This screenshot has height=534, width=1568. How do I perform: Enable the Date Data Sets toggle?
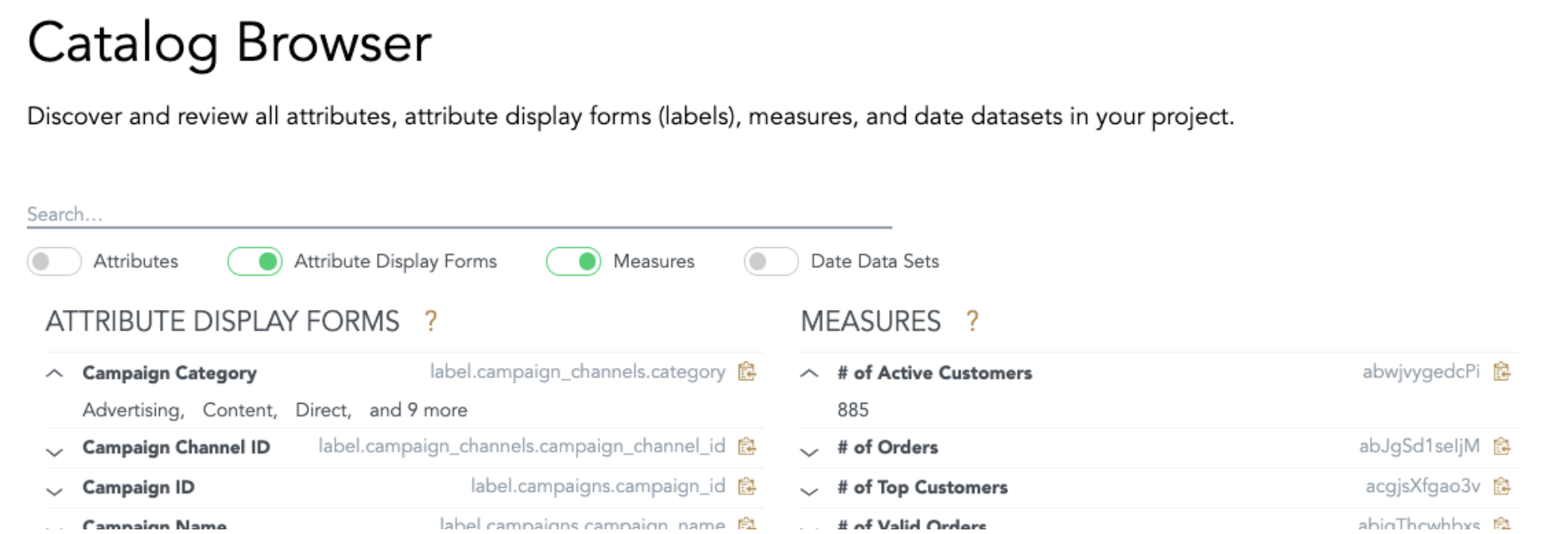[x=770, y=261]
